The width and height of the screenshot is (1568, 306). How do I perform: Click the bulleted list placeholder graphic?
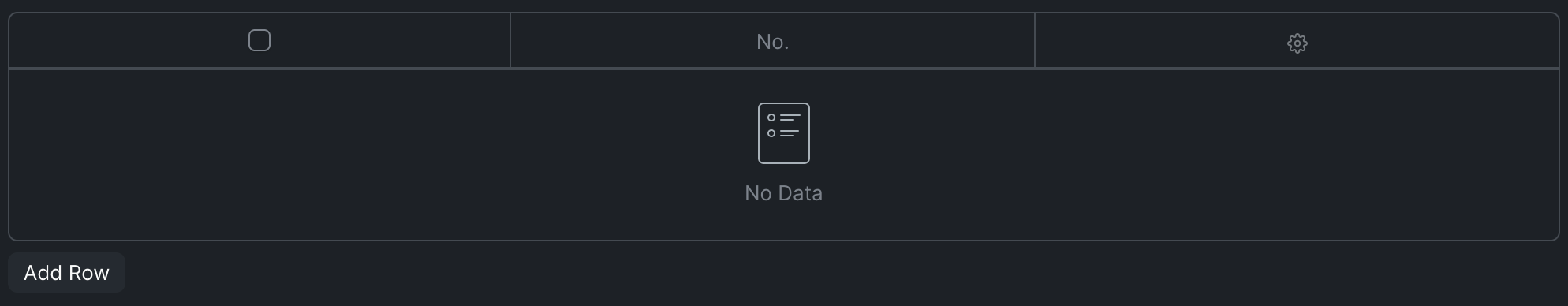[783, 133]
